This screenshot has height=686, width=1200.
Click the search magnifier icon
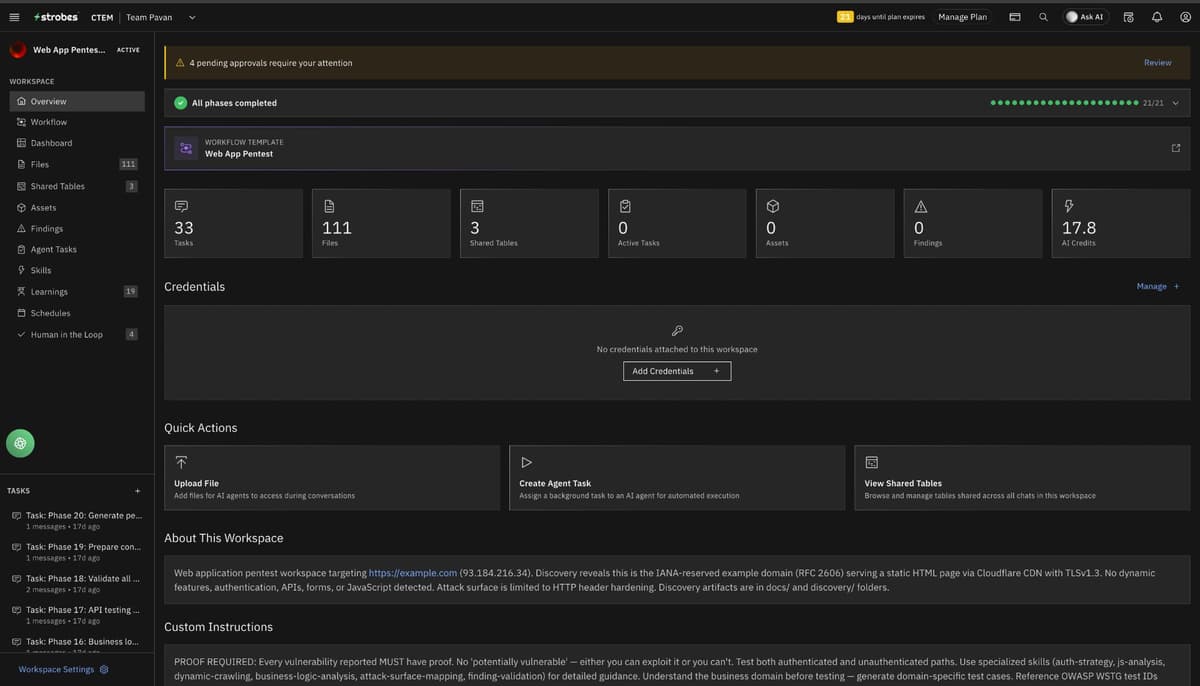point(1043,17)
